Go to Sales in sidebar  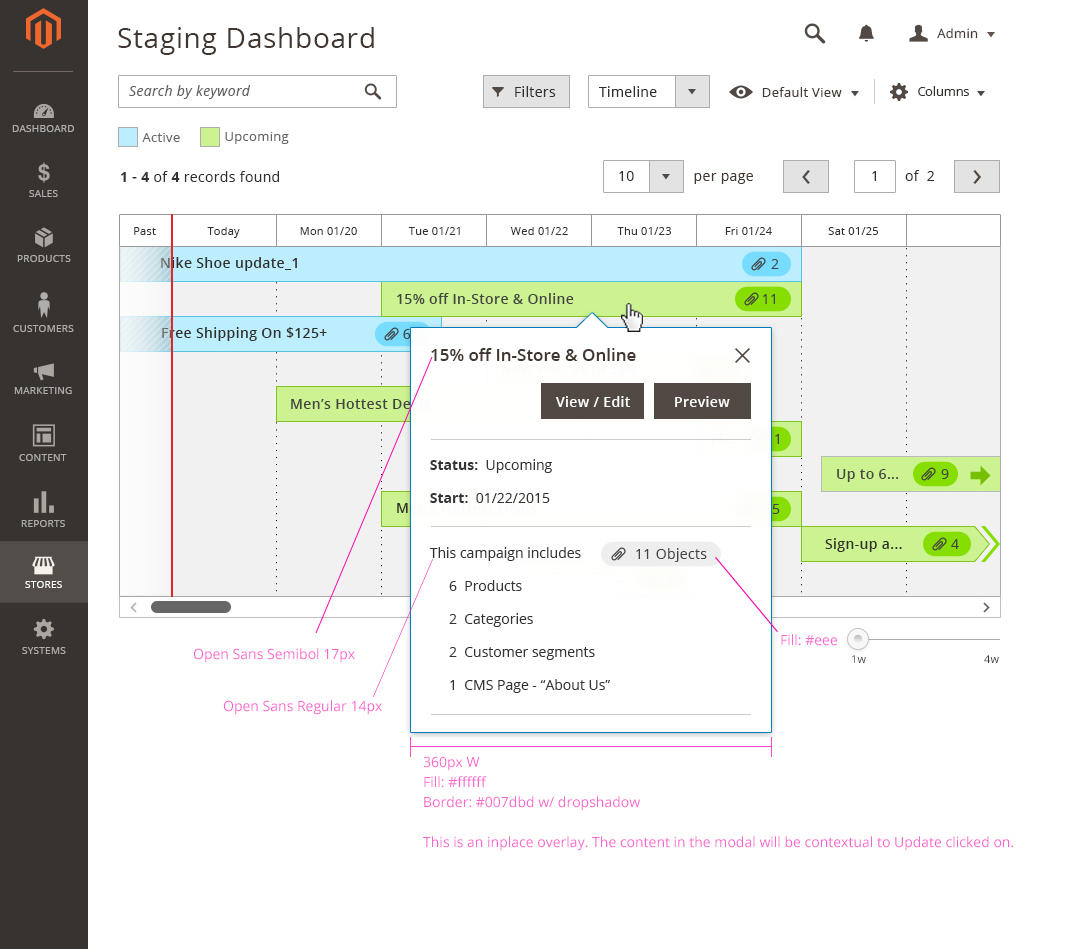tap(43, 181)
